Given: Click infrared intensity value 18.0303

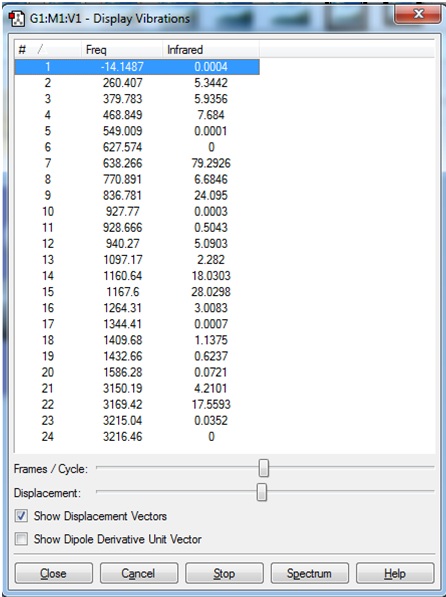Looking at the screenshot, I should tap(211, 276).
